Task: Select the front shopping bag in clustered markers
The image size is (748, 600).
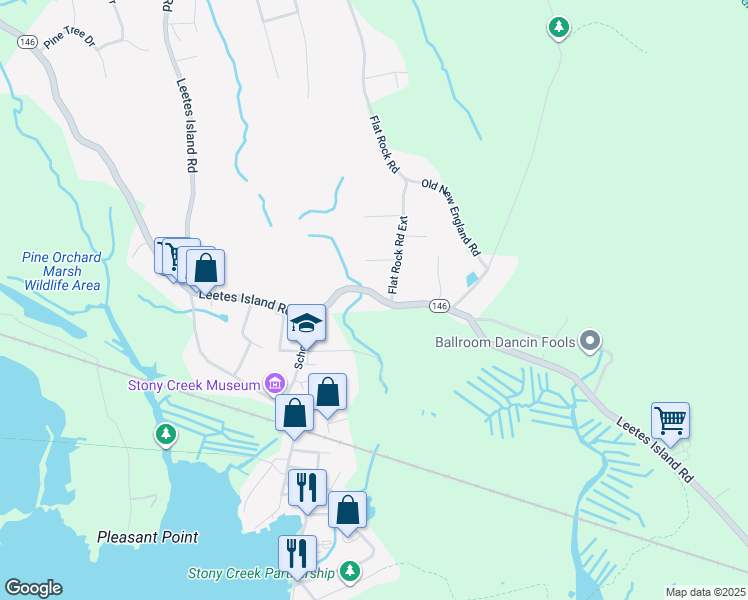Action: (205, 270)
